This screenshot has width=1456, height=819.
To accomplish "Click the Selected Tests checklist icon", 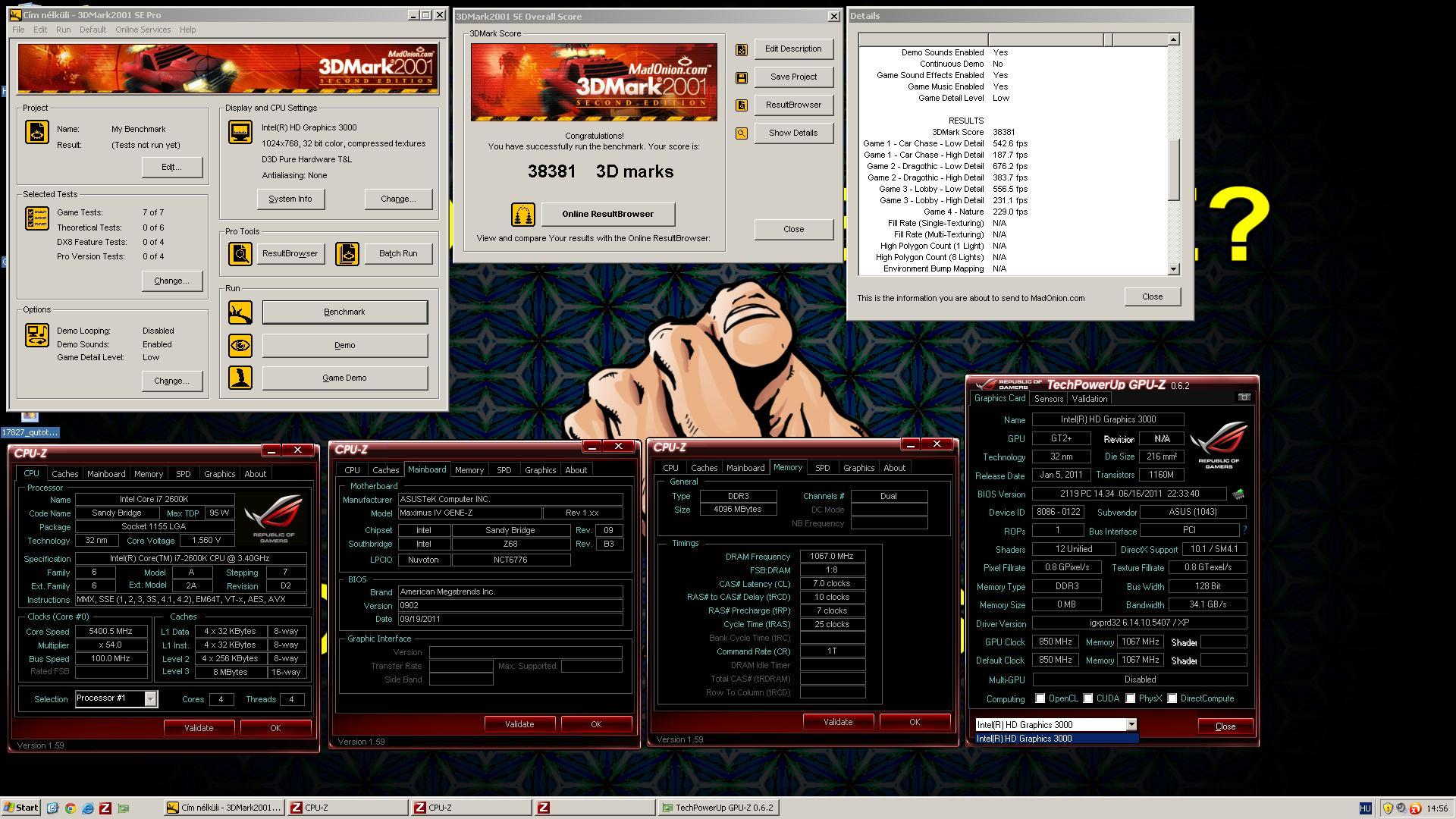I will [x=36, y=218].
